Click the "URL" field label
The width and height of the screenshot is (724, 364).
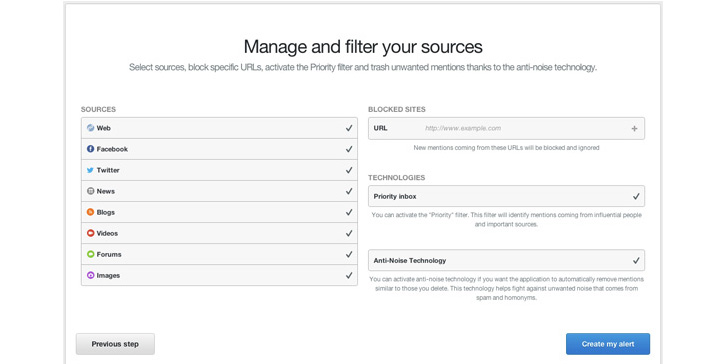click(380, 128)
